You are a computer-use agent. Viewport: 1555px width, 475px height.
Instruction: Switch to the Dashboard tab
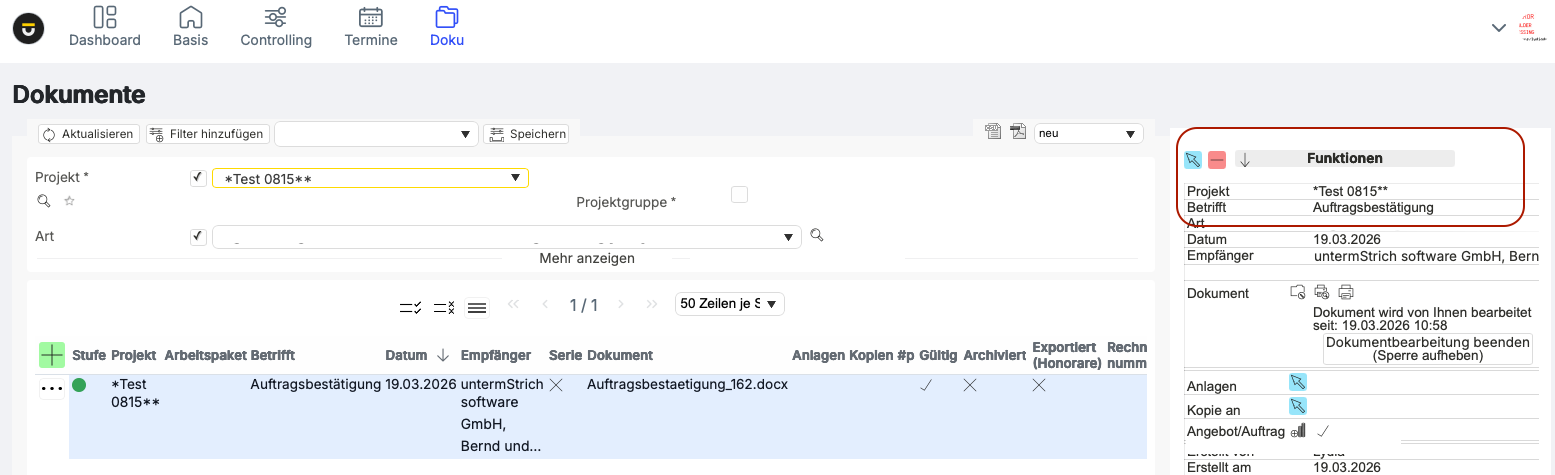105,27
